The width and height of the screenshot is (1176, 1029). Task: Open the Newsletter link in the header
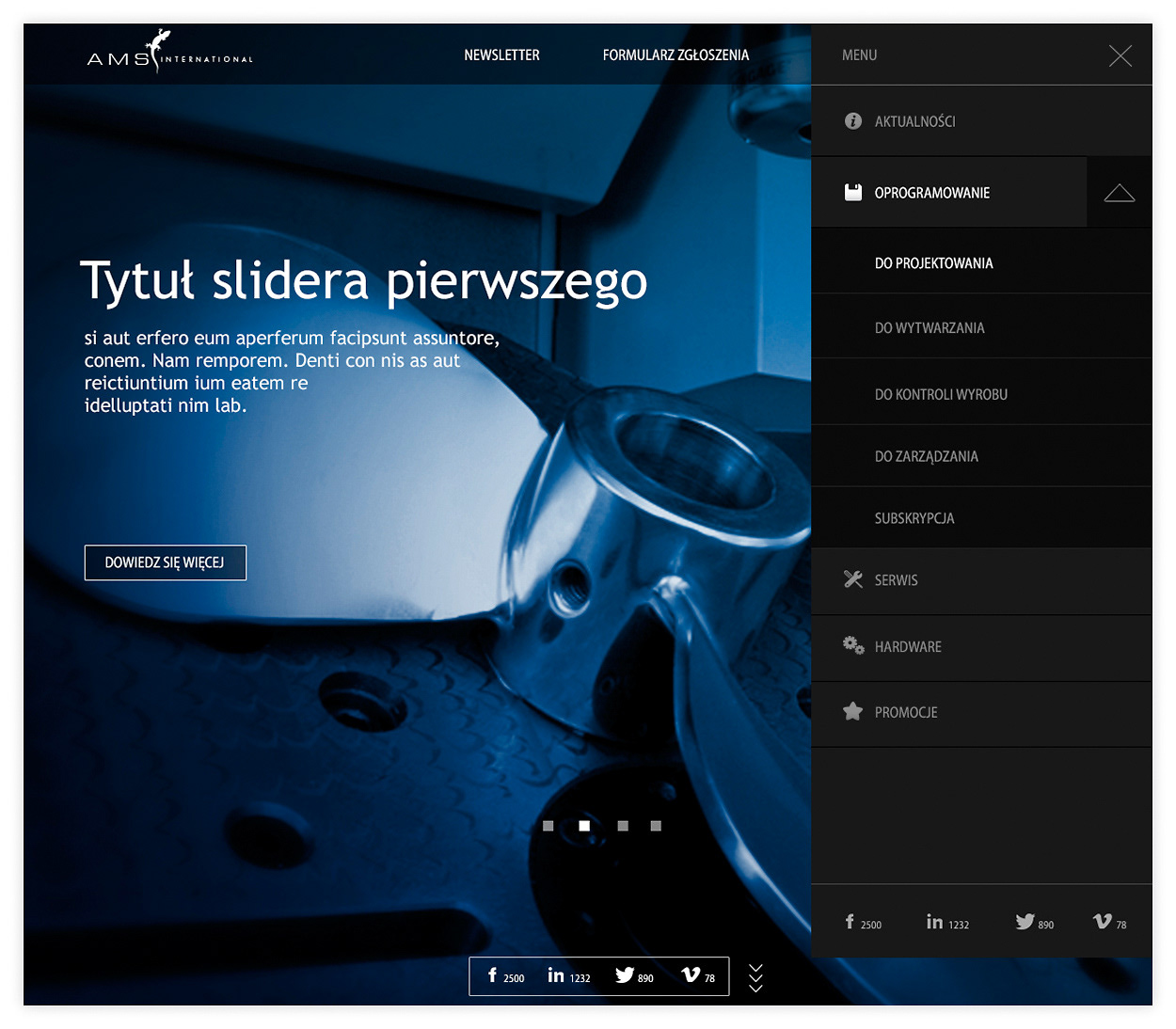(x=501, y=55)
